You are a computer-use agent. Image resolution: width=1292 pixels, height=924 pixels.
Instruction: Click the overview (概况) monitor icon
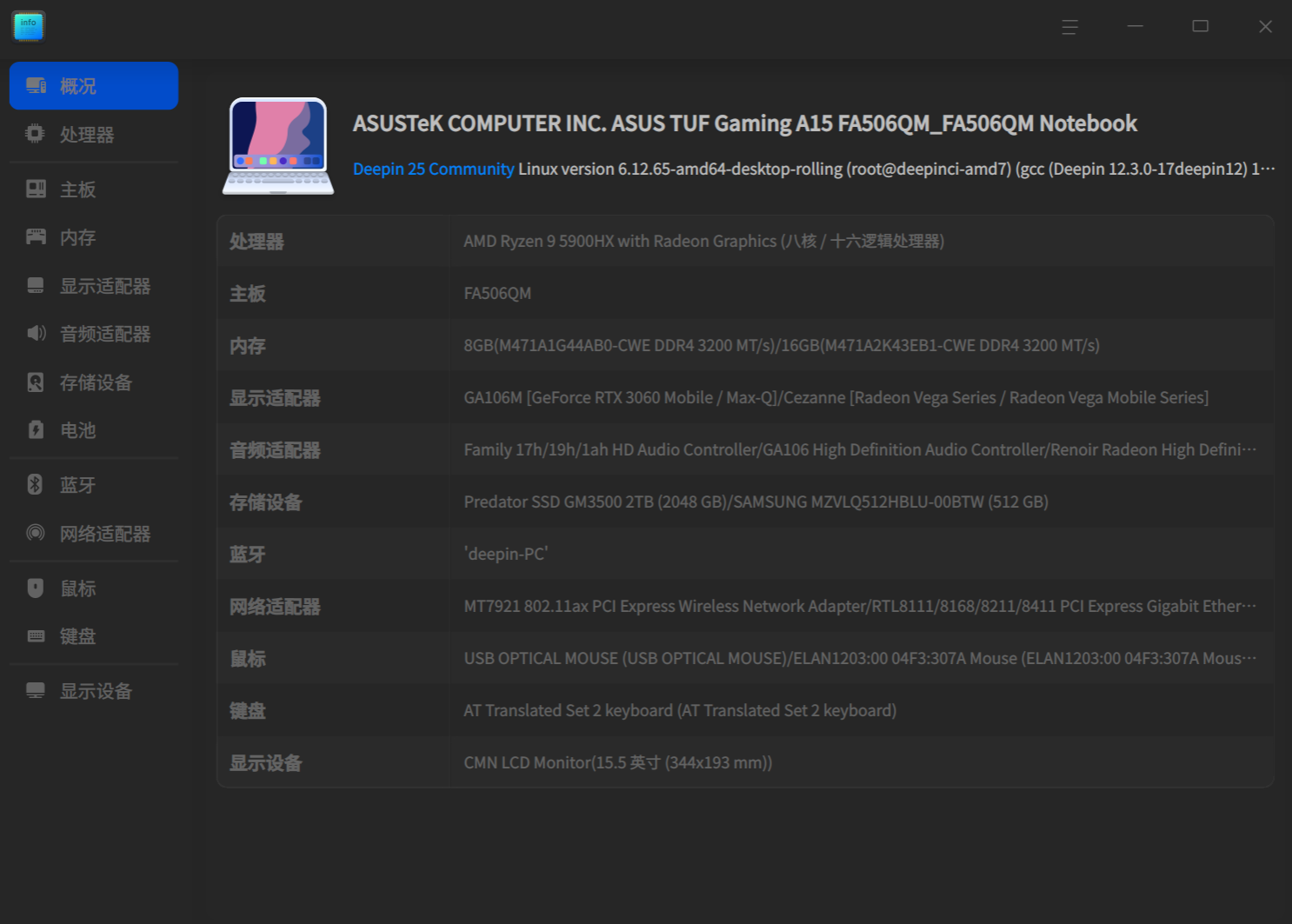coord(36,85)
